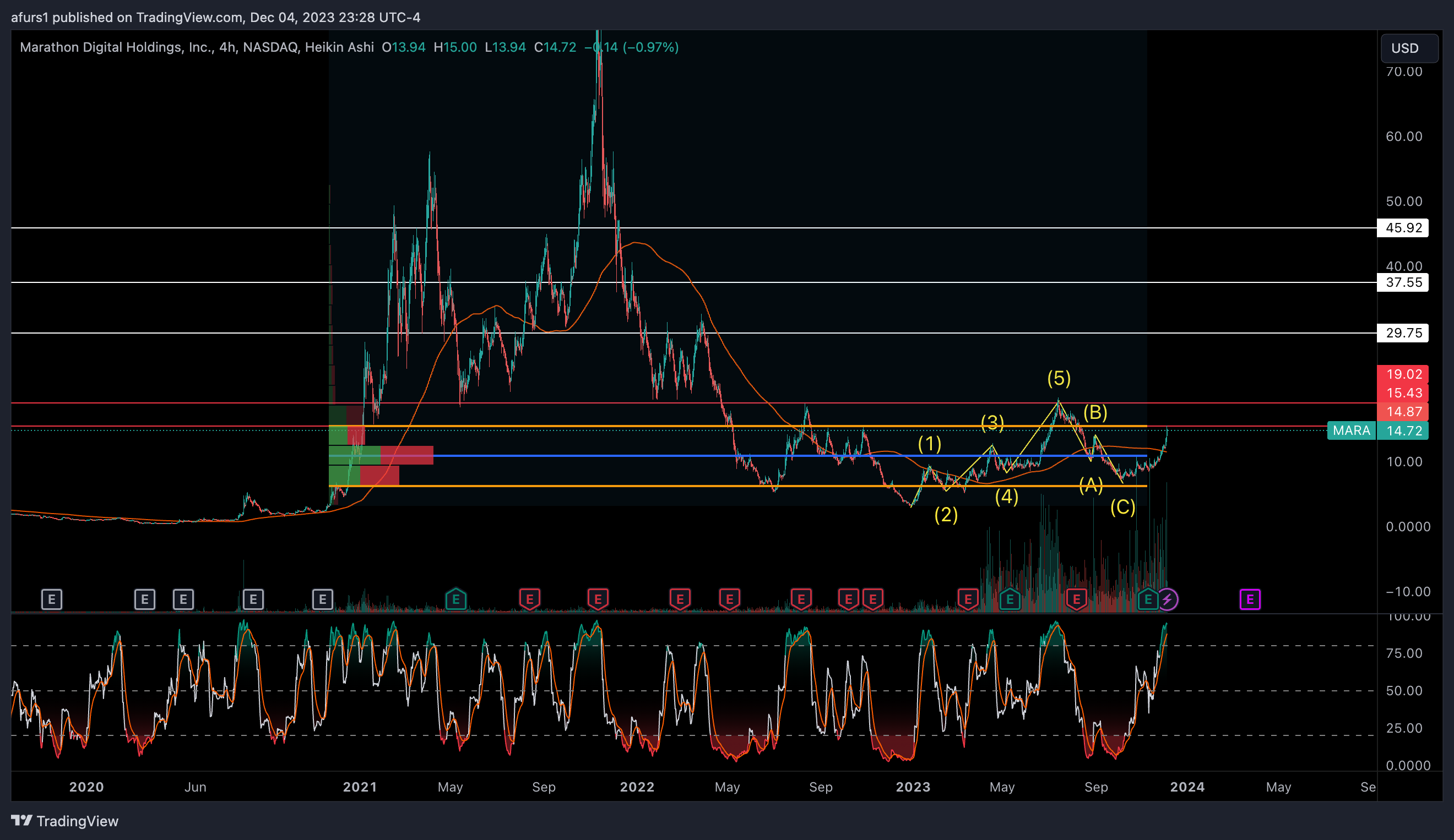
Task: Select the corrective wave label (B)
Action: 1095,412
